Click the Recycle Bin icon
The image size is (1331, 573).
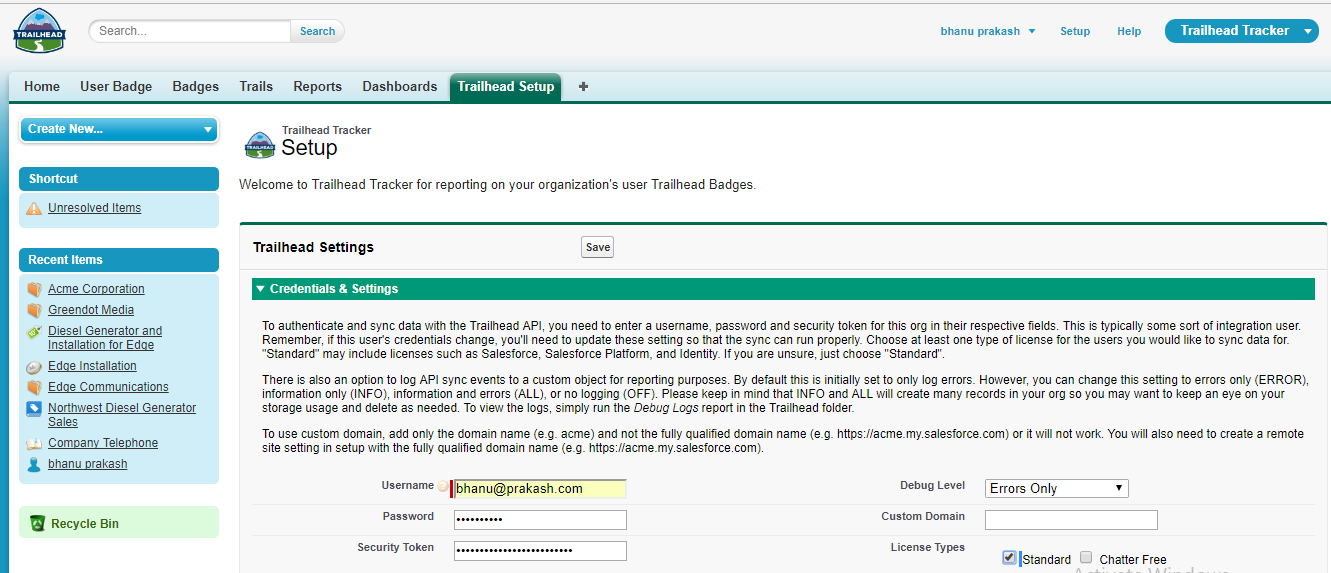pyautogui.click(x=37, y=523)
